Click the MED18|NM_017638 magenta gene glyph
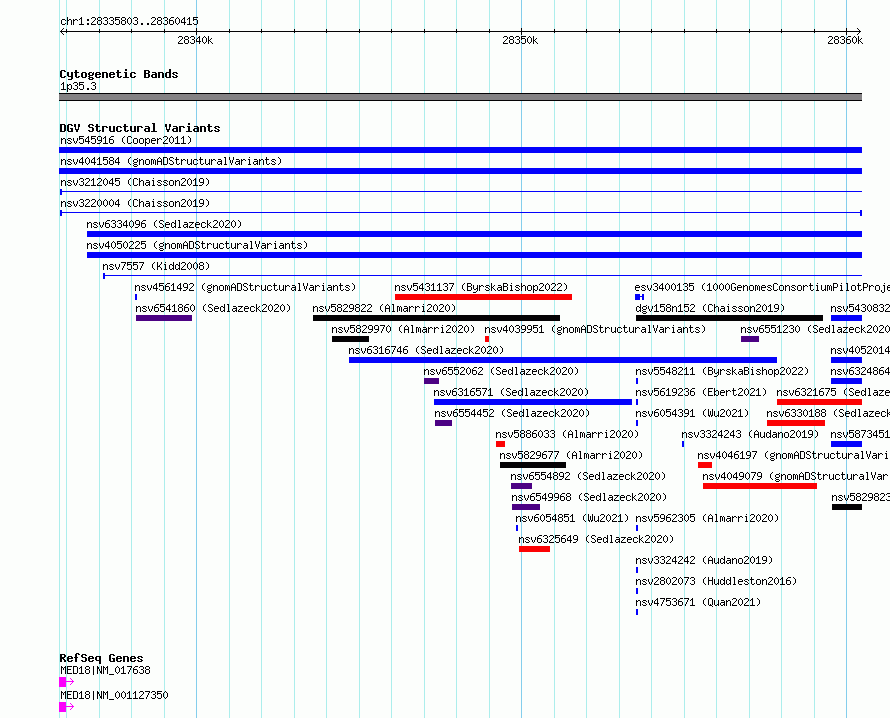 pos(66,682)
